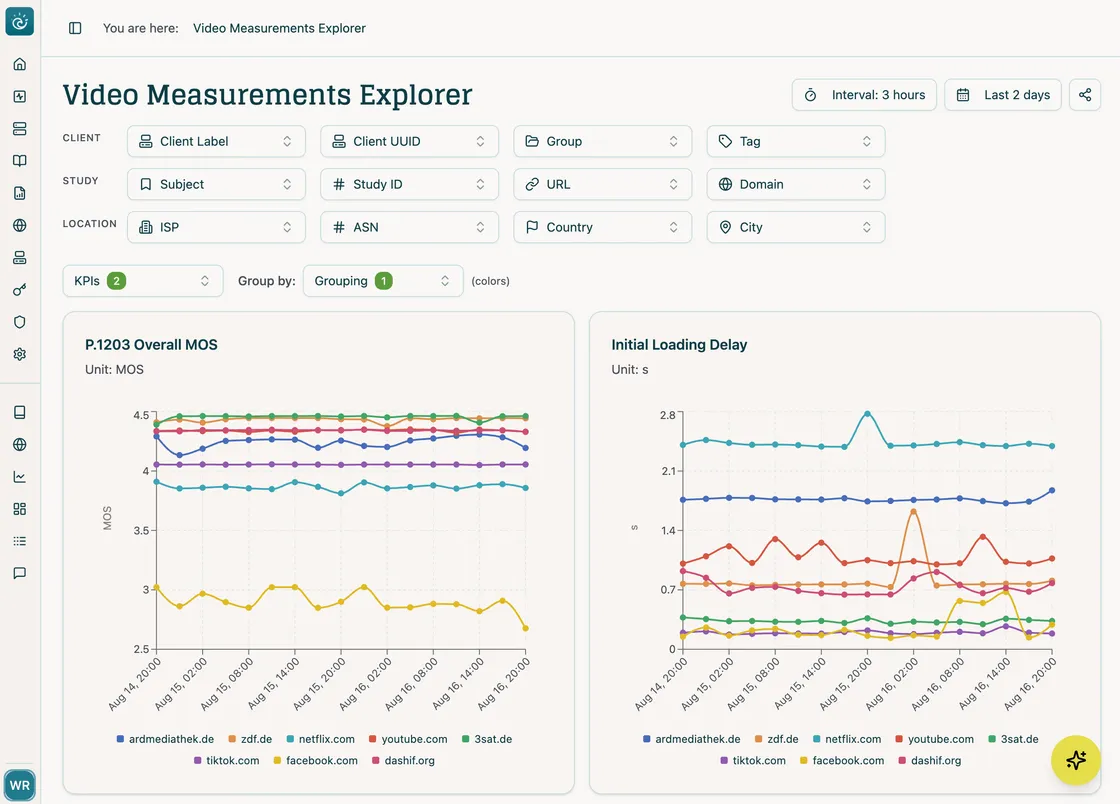Expand the Domain filter dropdown
The image size is (1120, 804).
click(x=796, y=184)
